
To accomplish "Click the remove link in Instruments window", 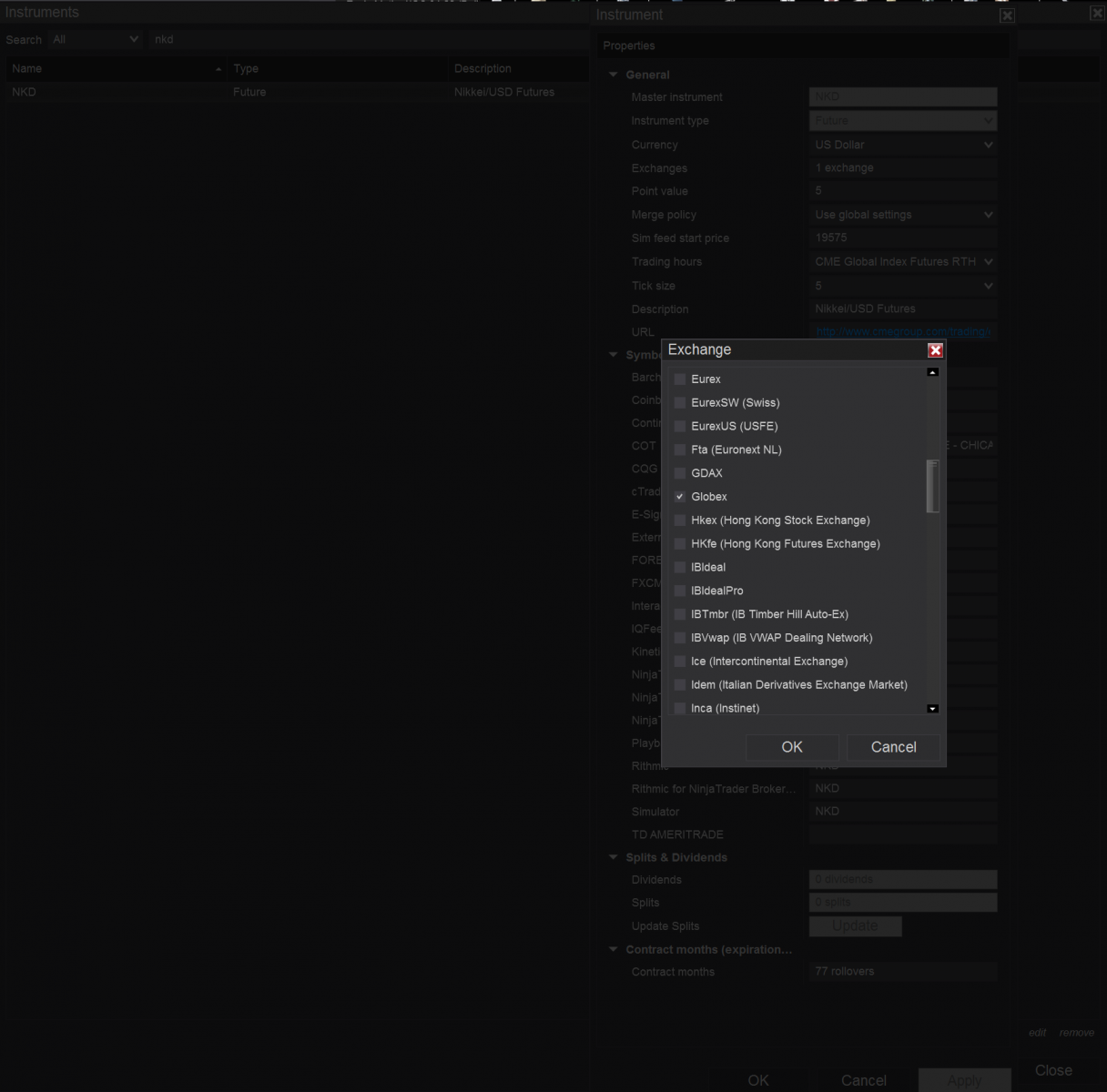I will tap(1076, 1033).
